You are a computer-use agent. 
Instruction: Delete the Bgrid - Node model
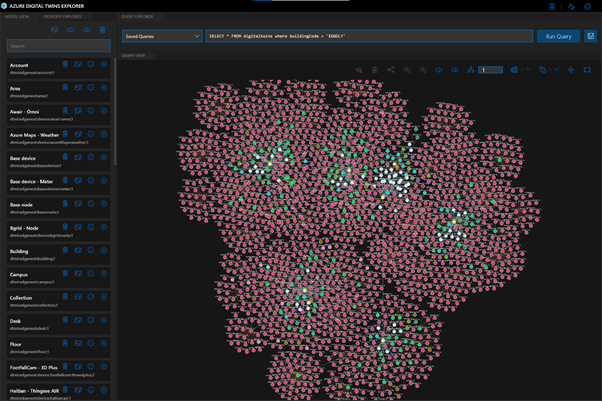65,227
